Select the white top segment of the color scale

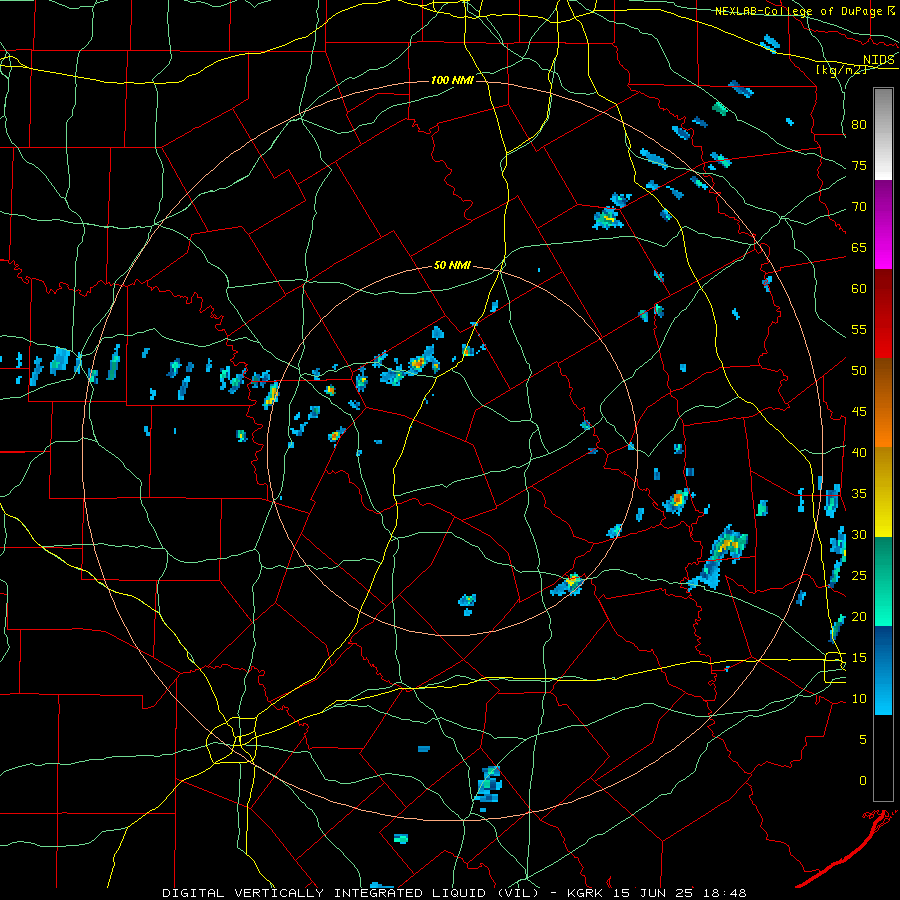click(883, 134)
